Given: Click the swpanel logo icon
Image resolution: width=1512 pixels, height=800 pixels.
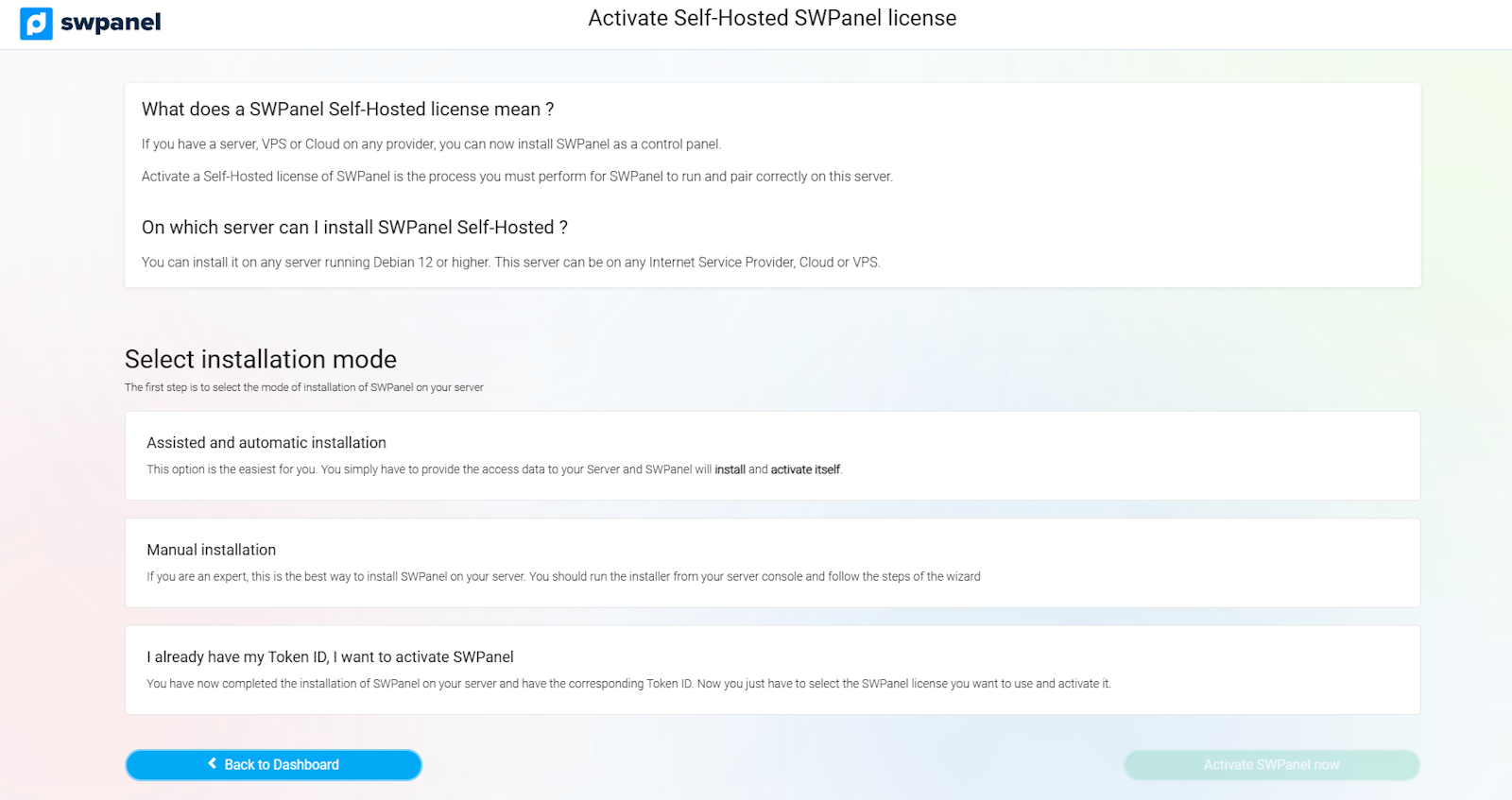Looking at the screenshot, I should 36,24.
